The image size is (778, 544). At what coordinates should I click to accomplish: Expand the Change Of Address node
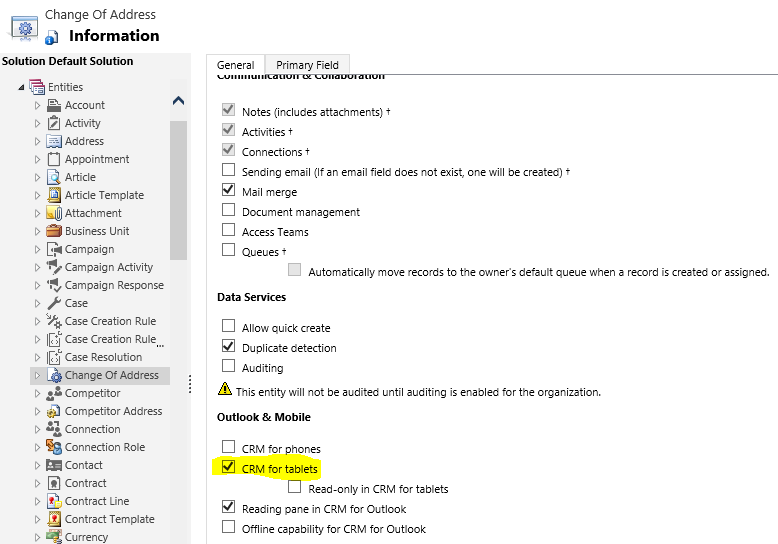tap(38, 375)
